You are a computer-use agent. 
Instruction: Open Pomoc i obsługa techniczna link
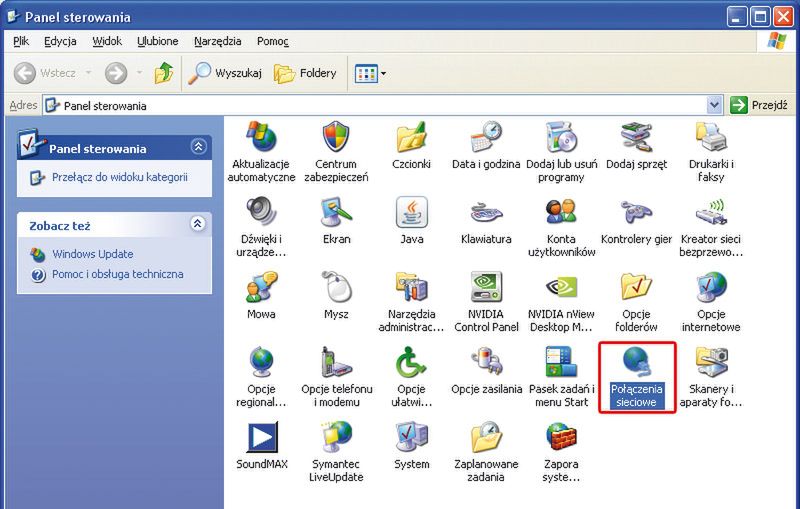tap(117, 274)
